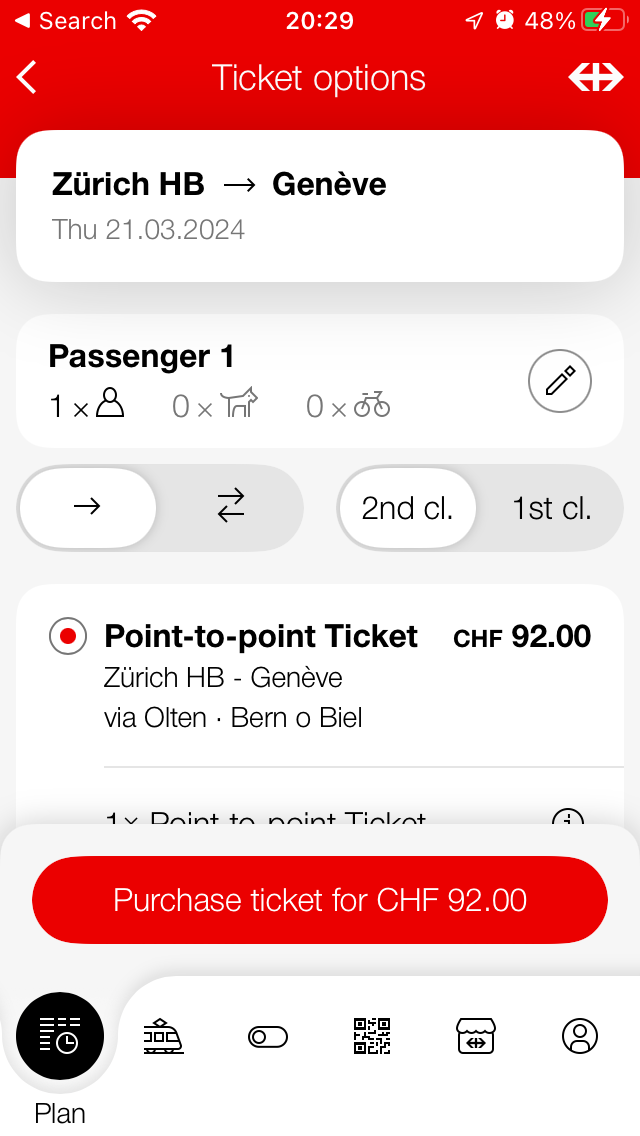Edit passenger details with the pencil icon
The width and height of the screenshot is (640, 1136).
559,381
